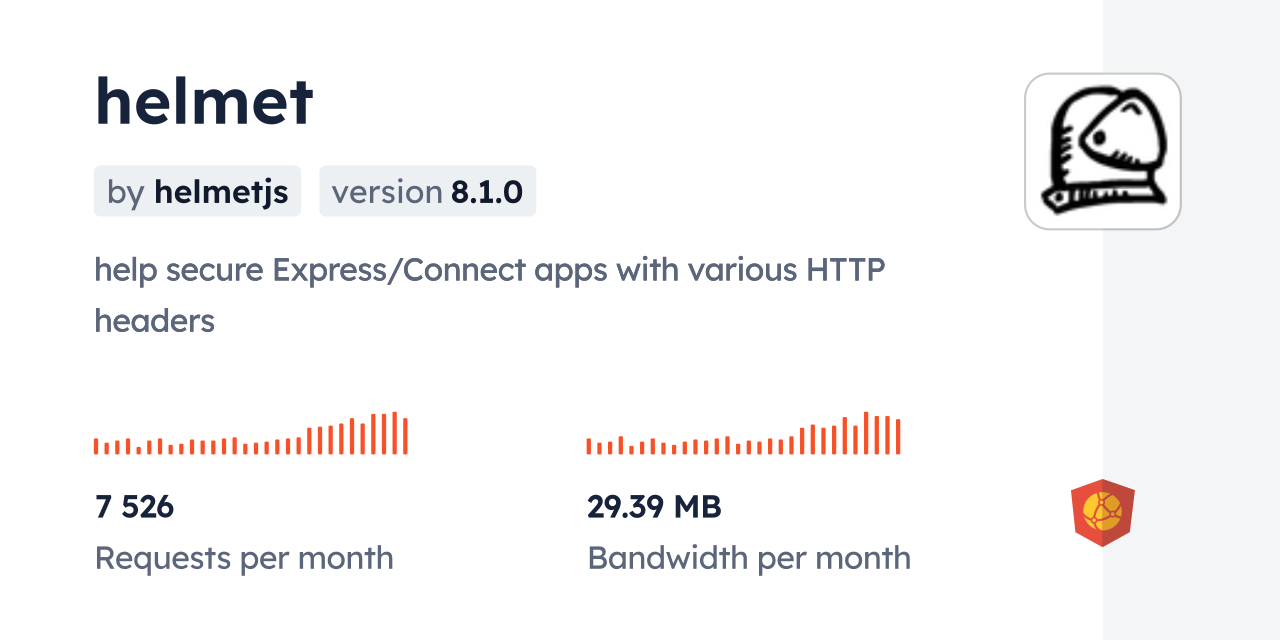Click the orange jsDelivr shield logo
This screenshot has width=1280, height=640.
click(1102, 512)
